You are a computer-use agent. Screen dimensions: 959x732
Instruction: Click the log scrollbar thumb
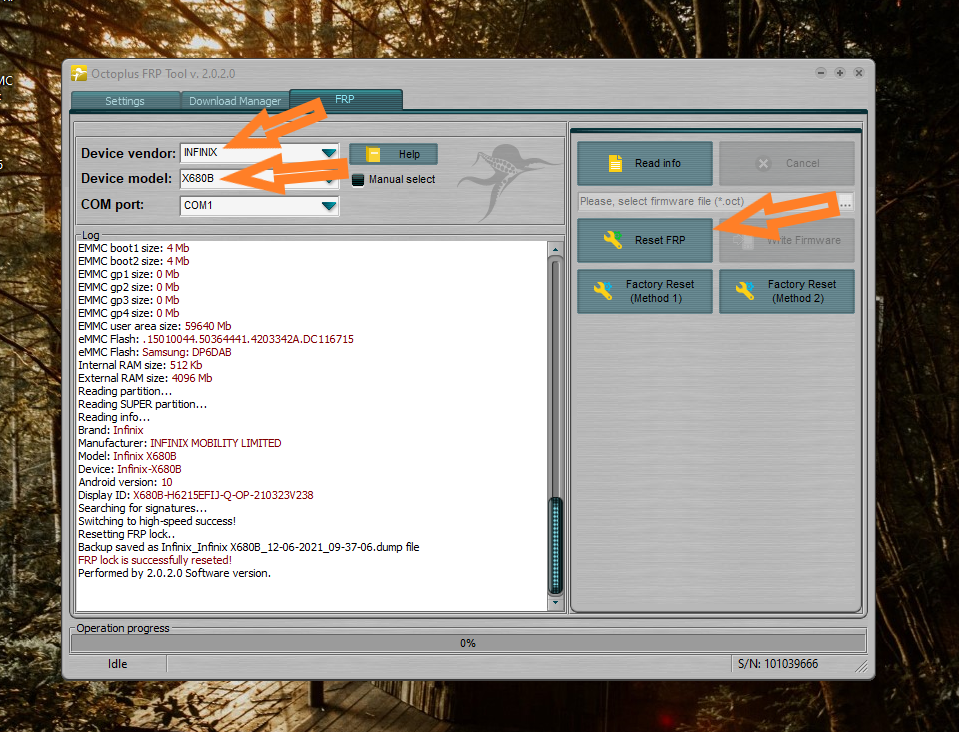click(x=555, y=545)
